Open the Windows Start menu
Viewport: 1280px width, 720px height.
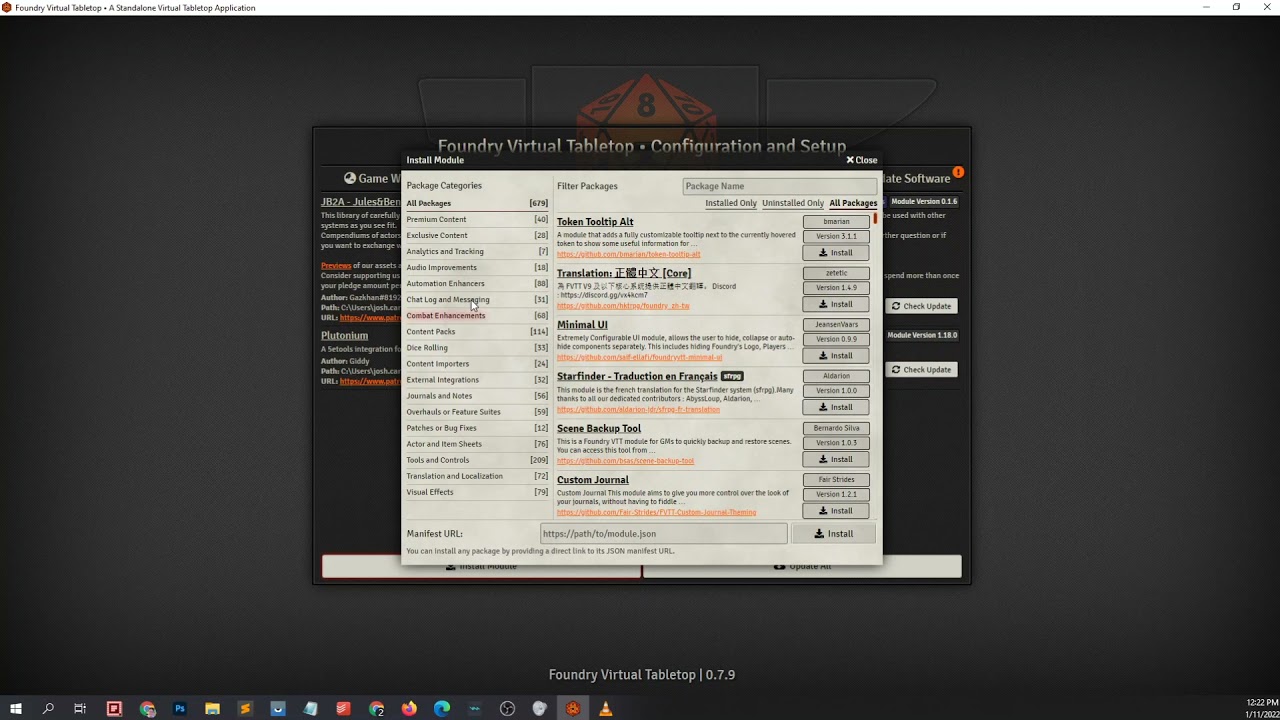pos(16,709)
